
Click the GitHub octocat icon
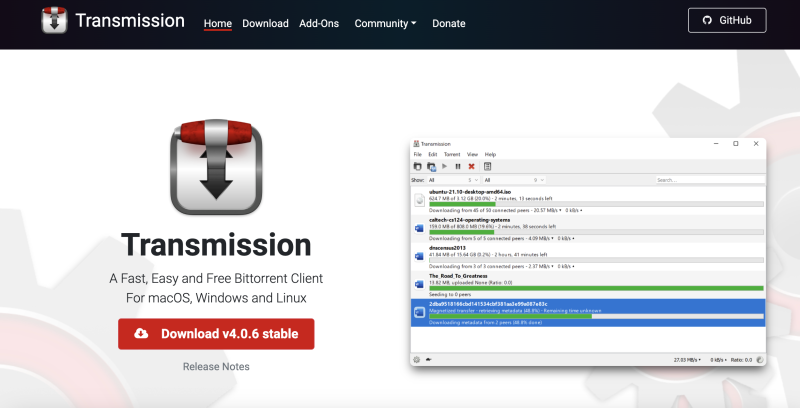tap(707, 20)
